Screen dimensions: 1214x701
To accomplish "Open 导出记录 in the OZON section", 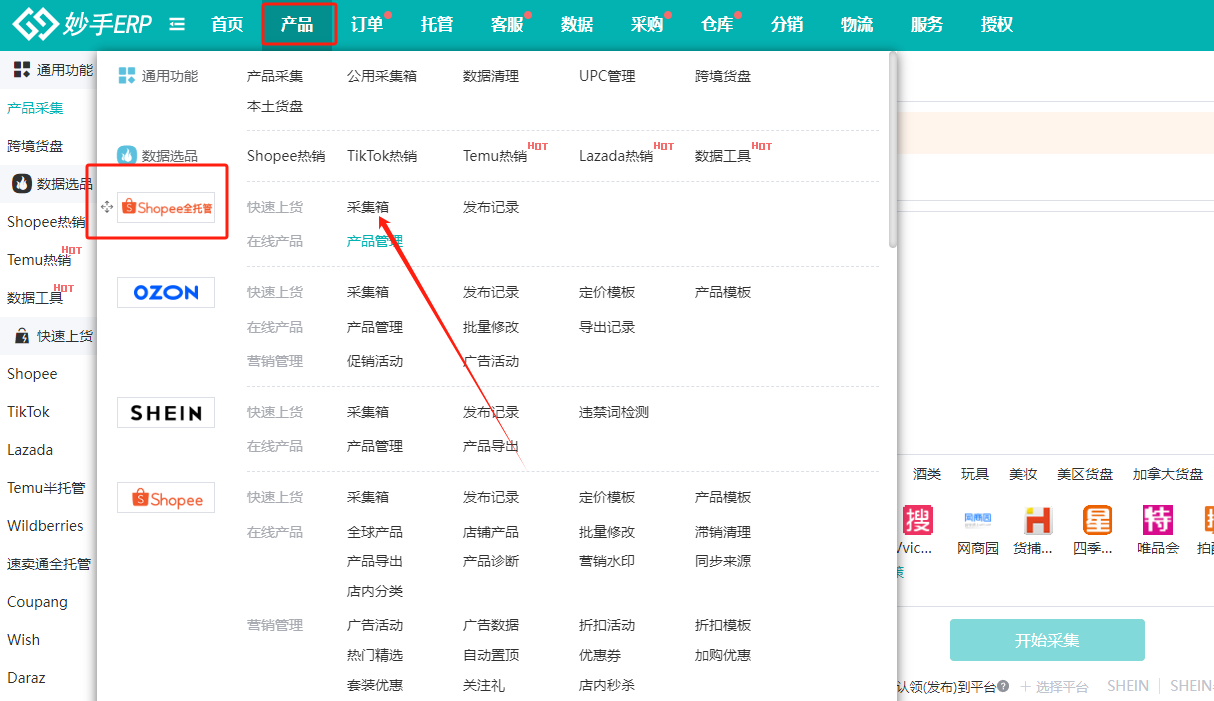I will coord(607,327).
